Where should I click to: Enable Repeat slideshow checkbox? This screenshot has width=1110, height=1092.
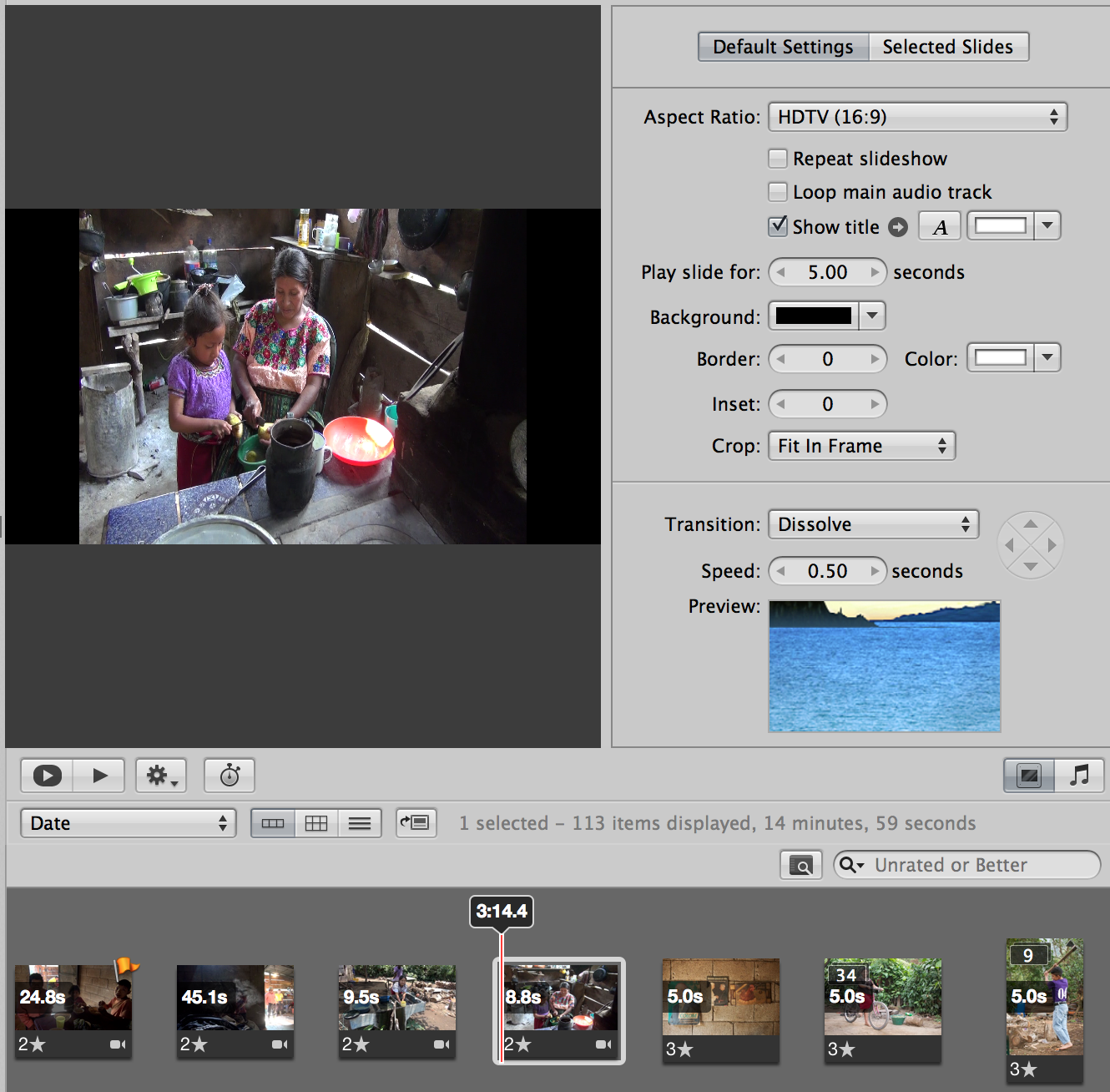coord(778,159)
